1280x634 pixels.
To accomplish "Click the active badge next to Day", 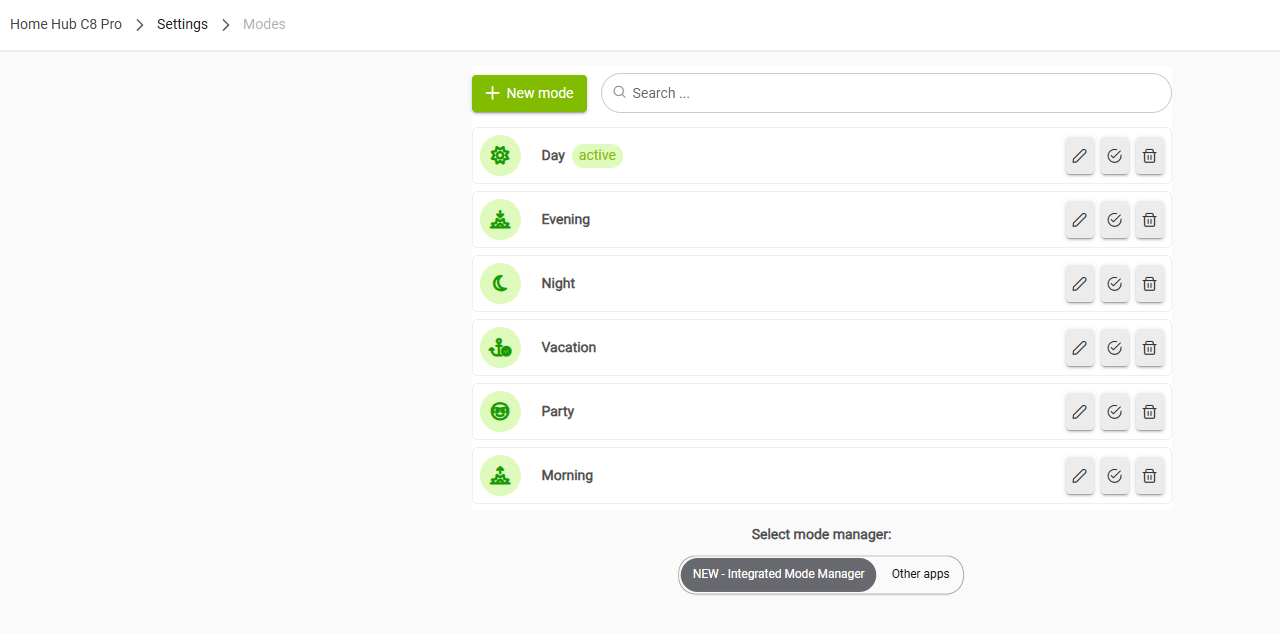I will (597, 155).
